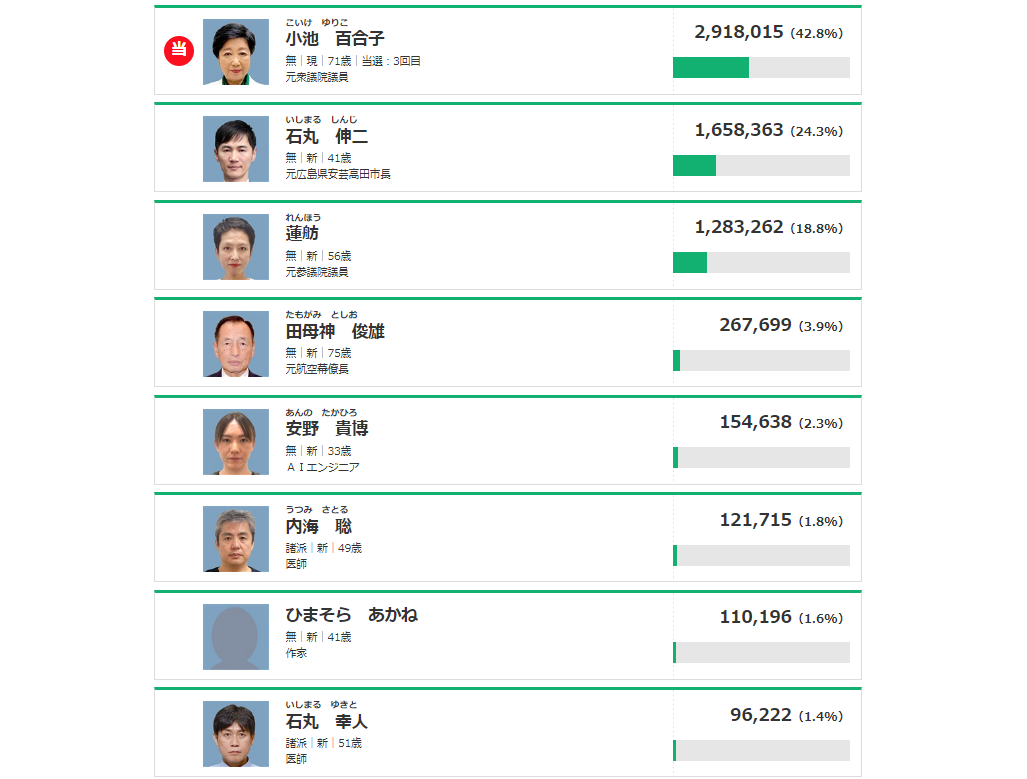
Task: Click the candidate name 内海 聡
Action: pos(319,526)
